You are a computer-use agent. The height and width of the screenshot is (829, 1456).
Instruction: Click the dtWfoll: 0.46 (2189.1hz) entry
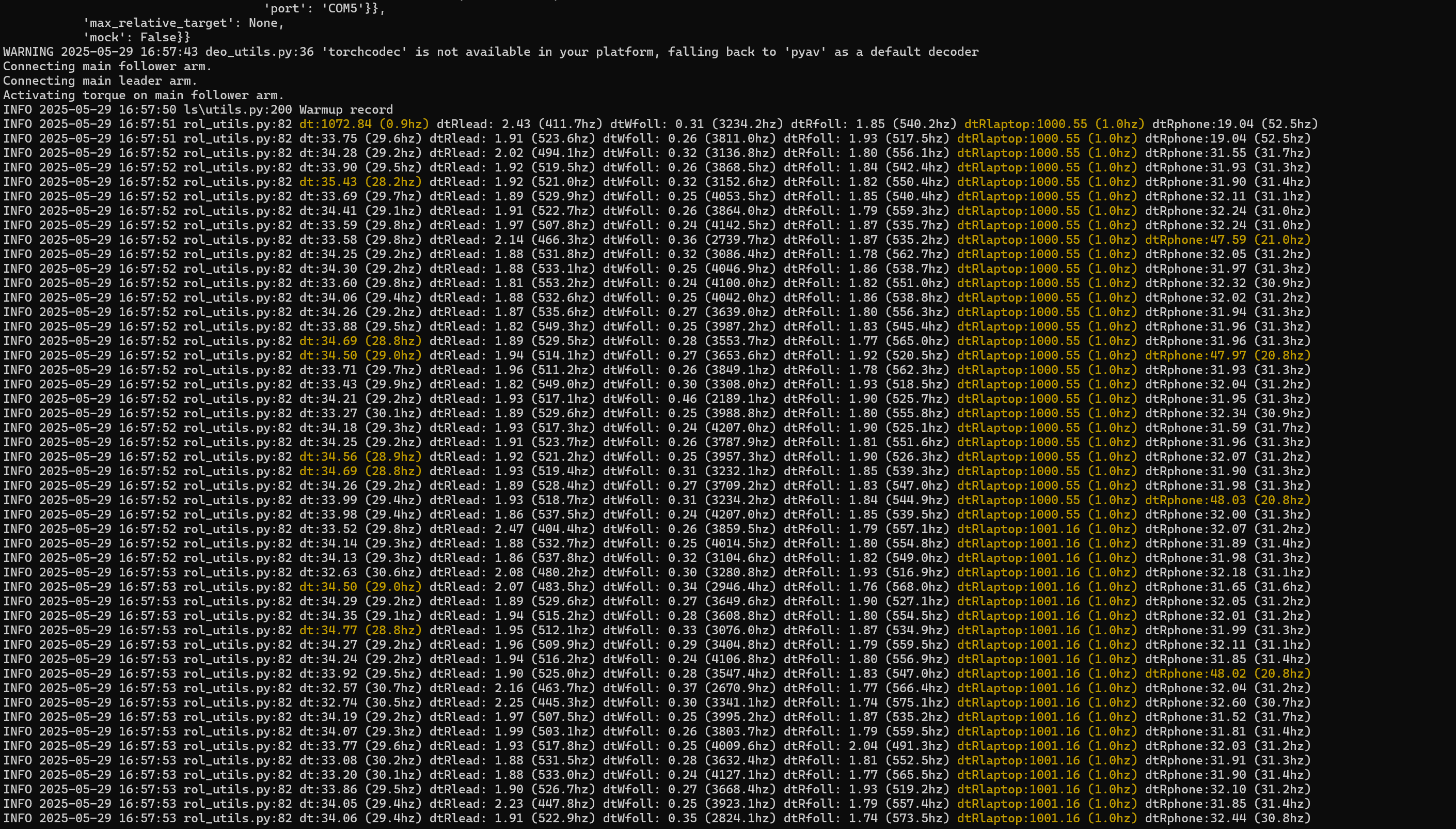689,399
